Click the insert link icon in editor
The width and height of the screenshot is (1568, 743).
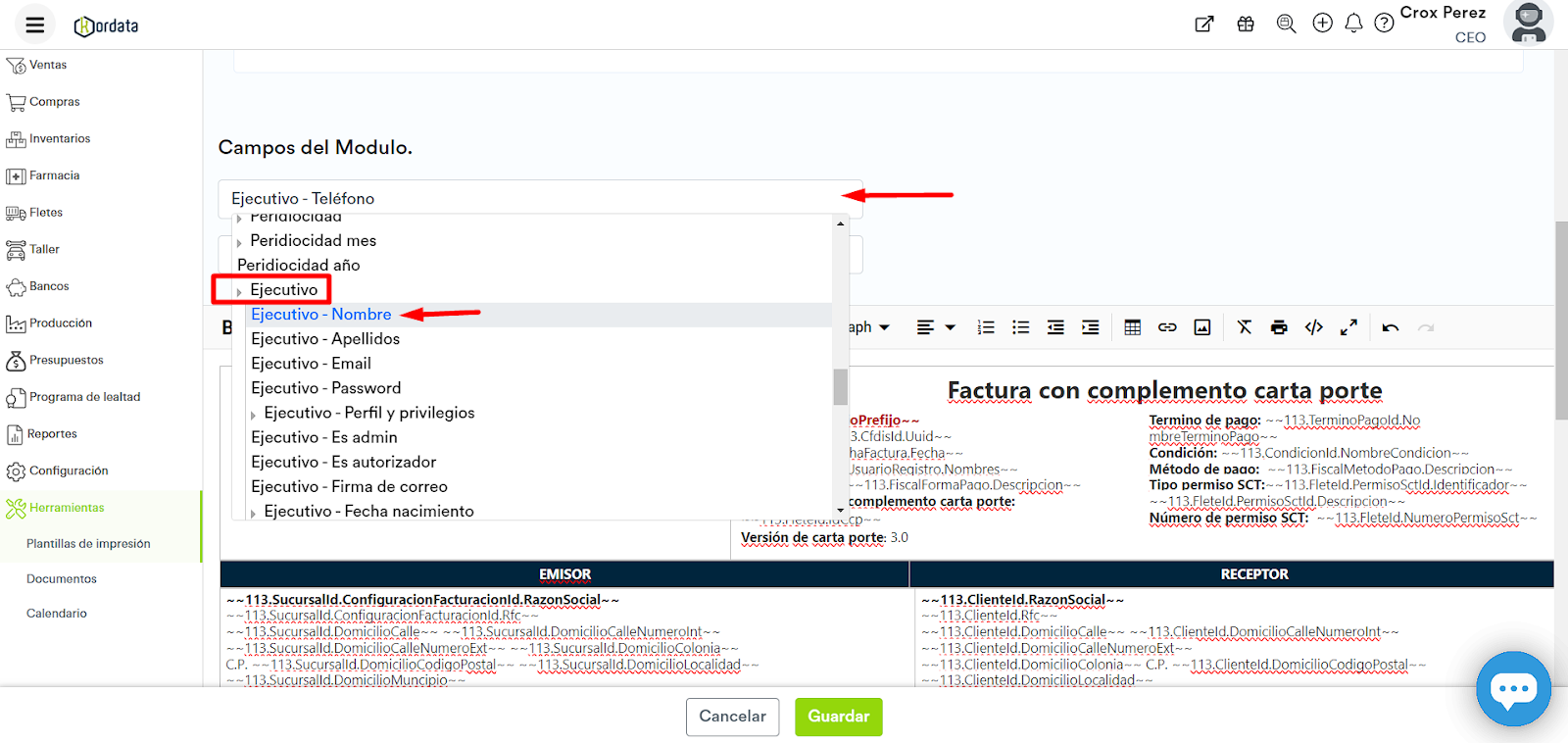tap(1167, 327)
